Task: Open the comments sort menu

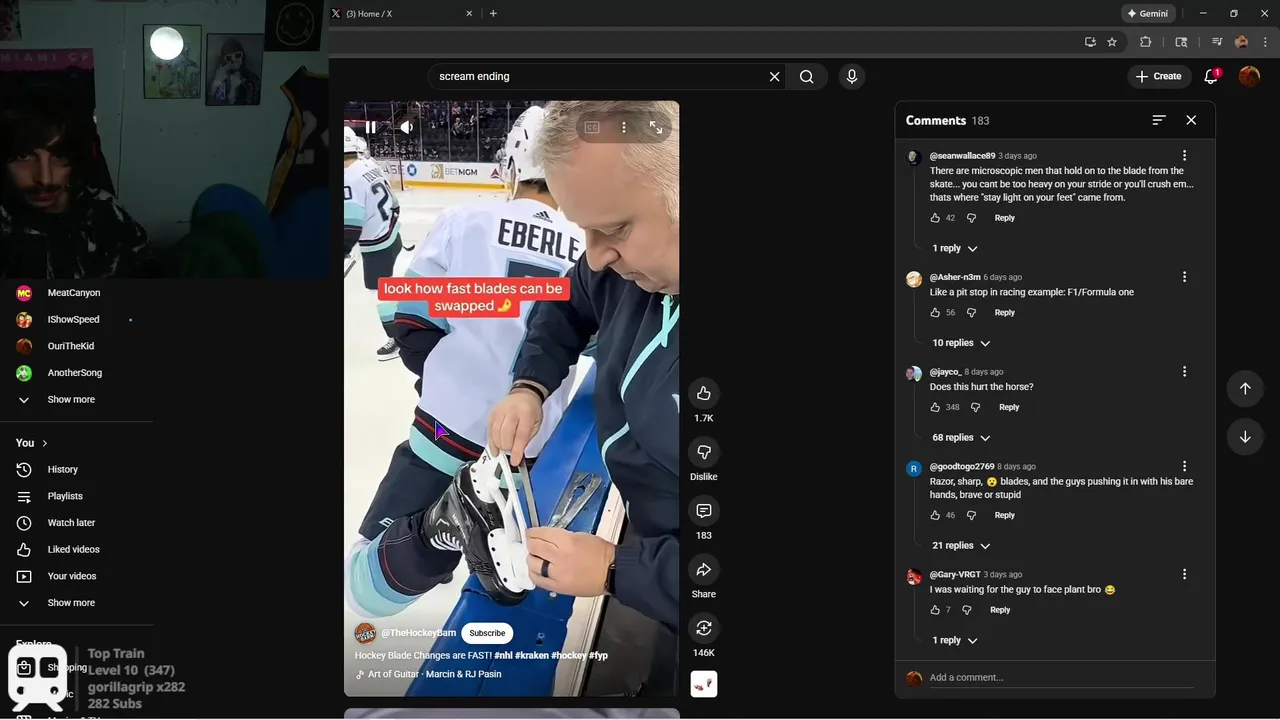Action: click(1159, 120)
